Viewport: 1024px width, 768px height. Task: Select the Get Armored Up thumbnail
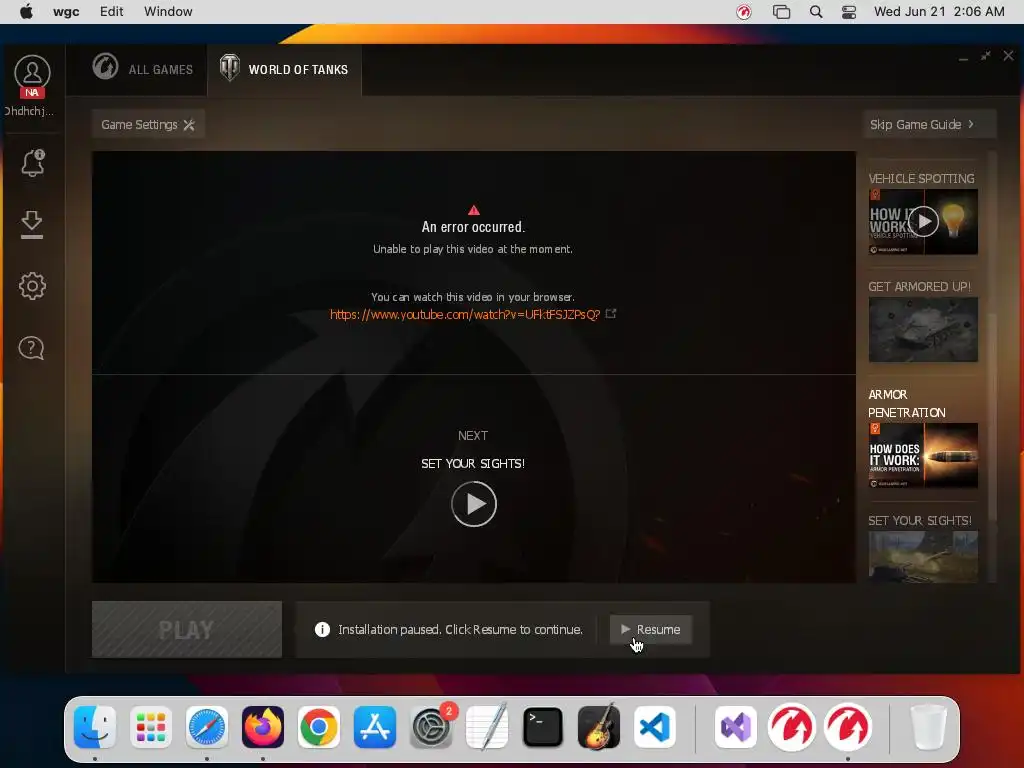tap(923, 329)
